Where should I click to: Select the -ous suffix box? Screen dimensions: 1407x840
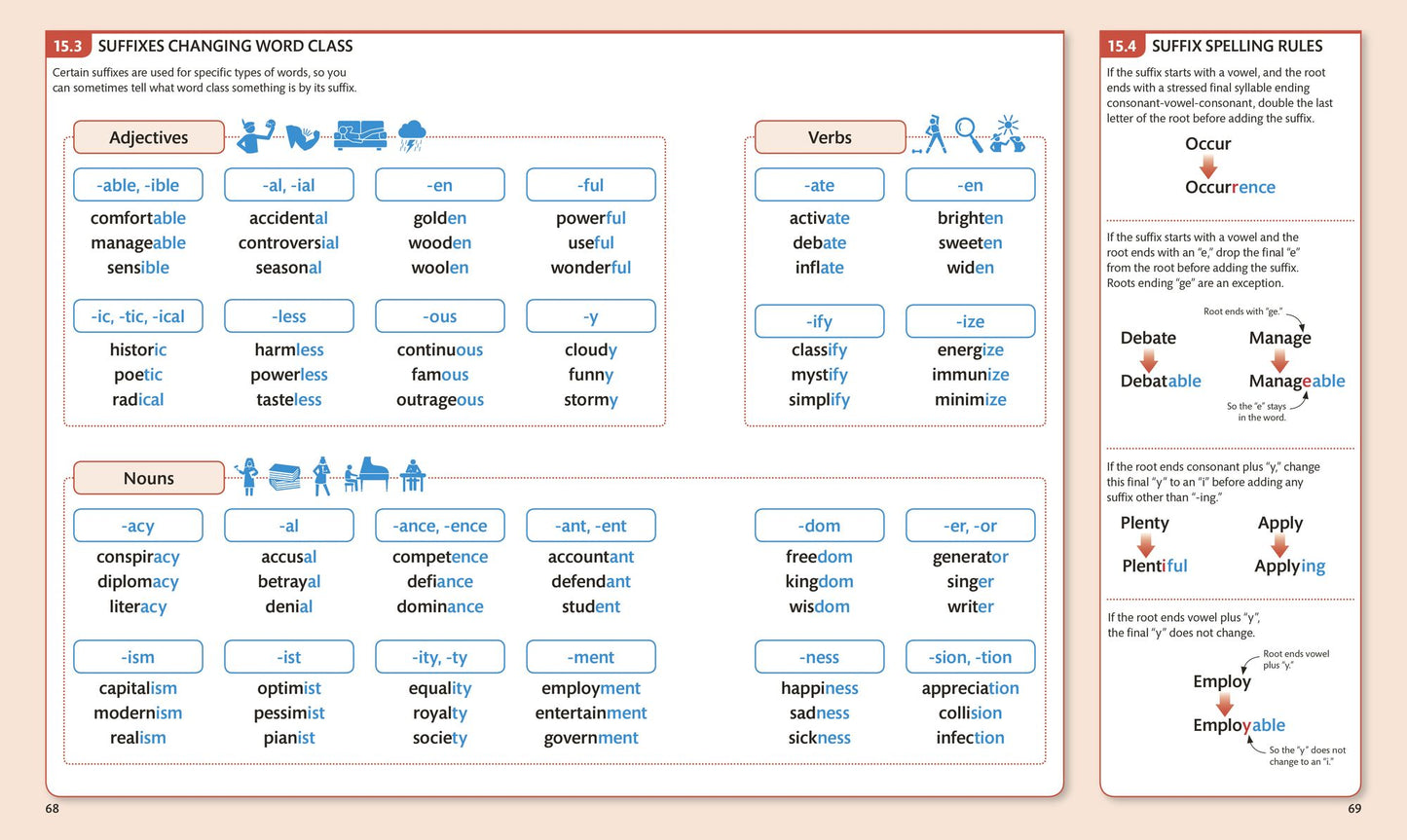click(440, 316)
